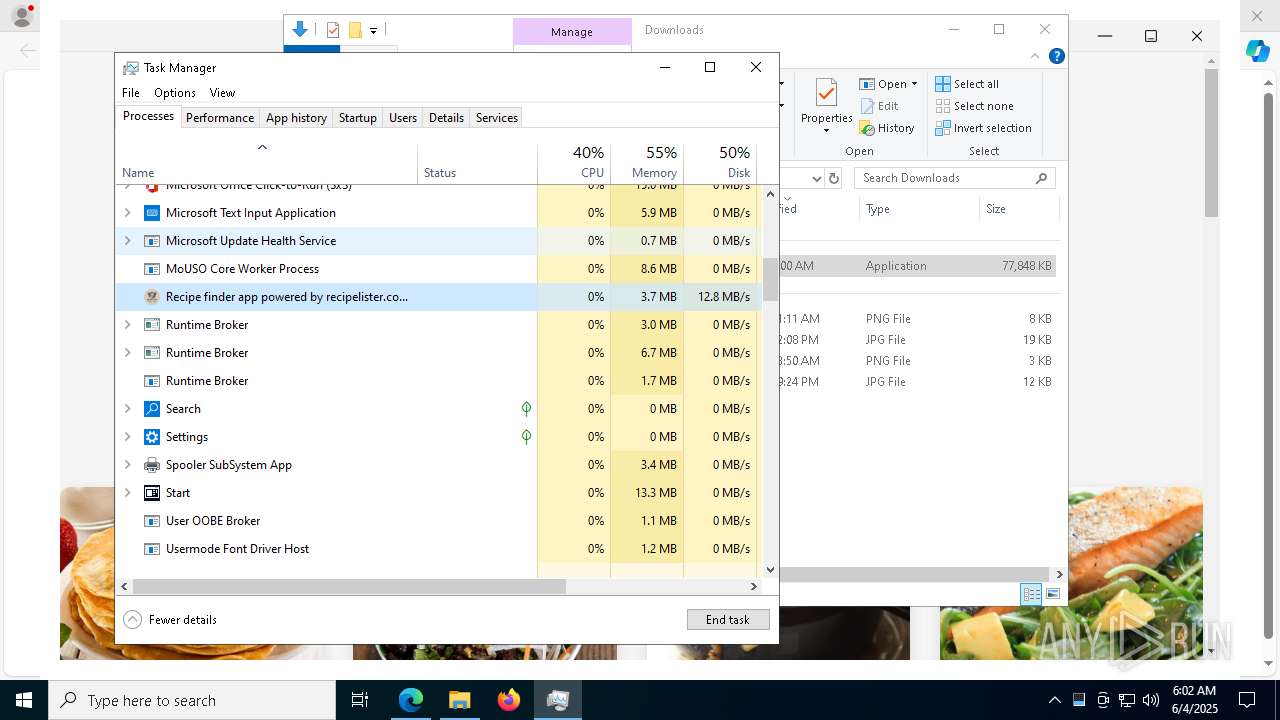Switch to the large icons view in Explorer
Screen dimensions: 1280x720
click(1053, 594)
